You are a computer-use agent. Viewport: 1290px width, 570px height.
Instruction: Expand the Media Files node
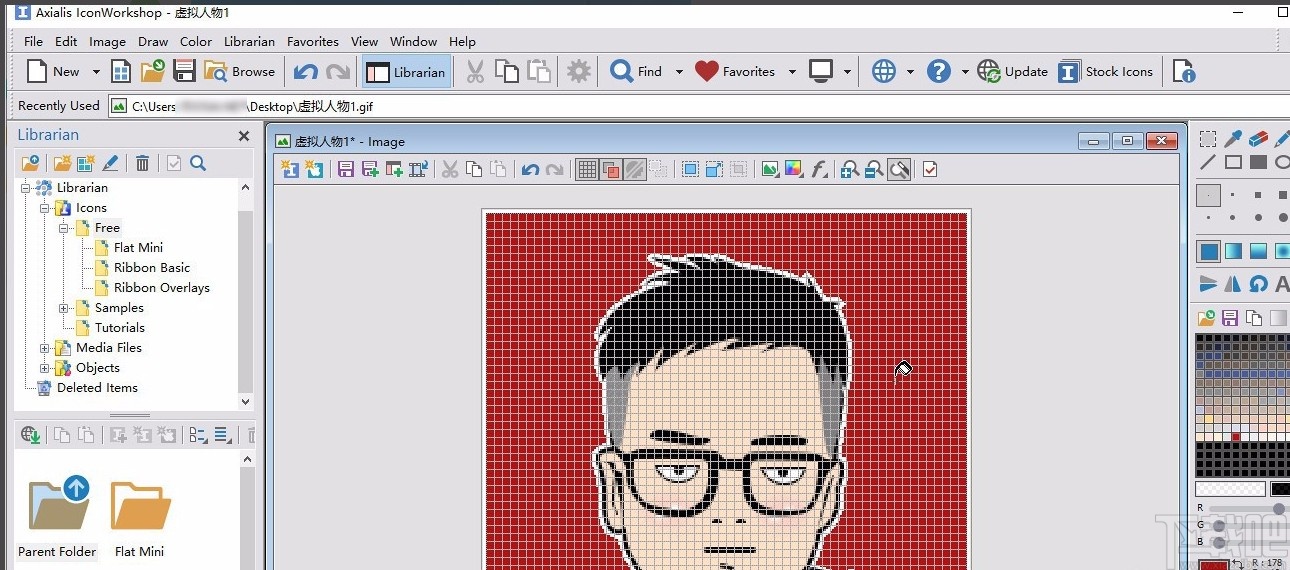click(45, 347)
